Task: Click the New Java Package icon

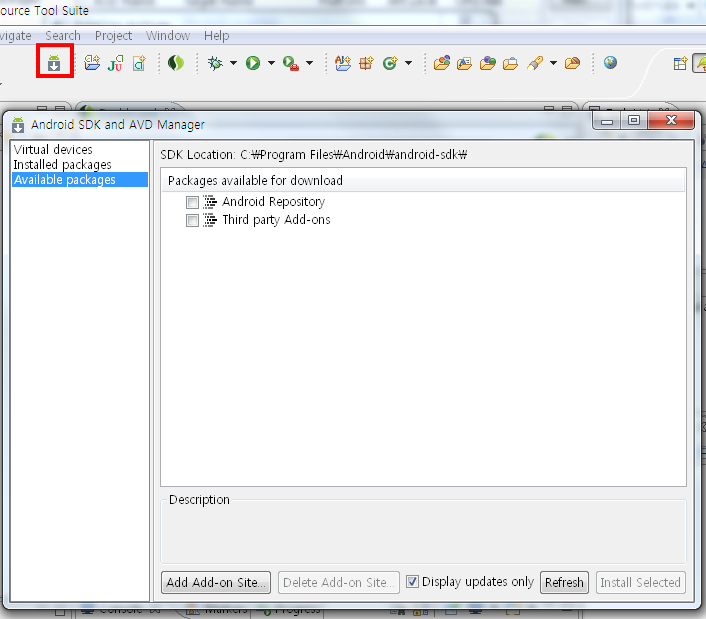Action: [x=366, y=63]
